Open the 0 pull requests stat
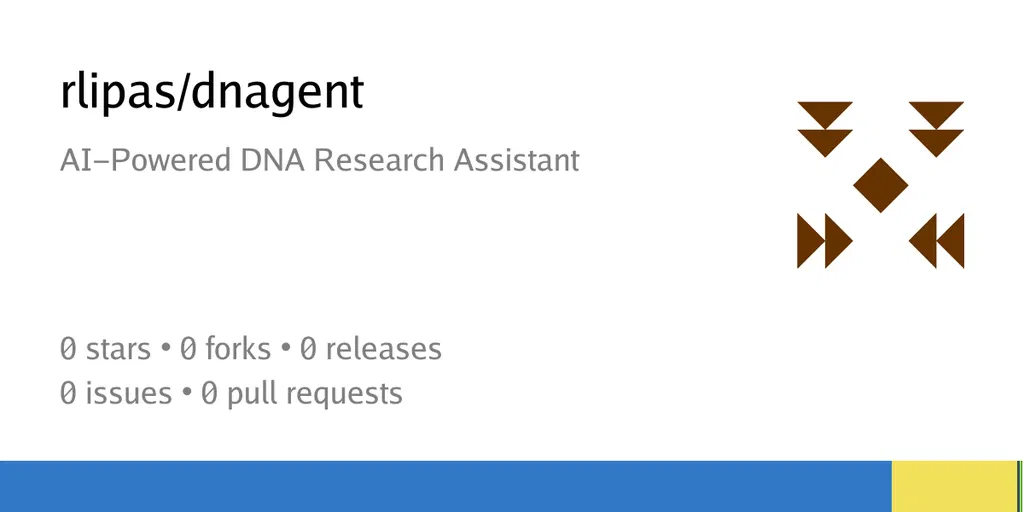 coord(302,394)
